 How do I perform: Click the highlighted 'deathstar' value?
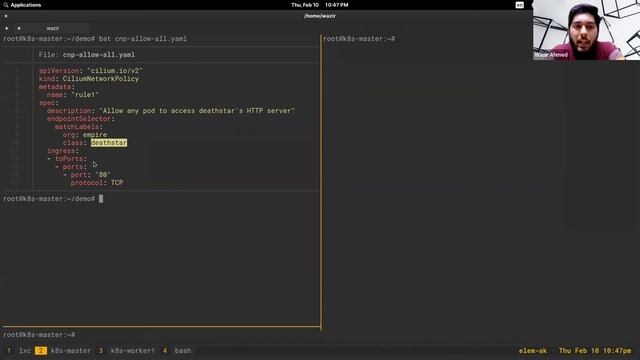click(109, 143)
